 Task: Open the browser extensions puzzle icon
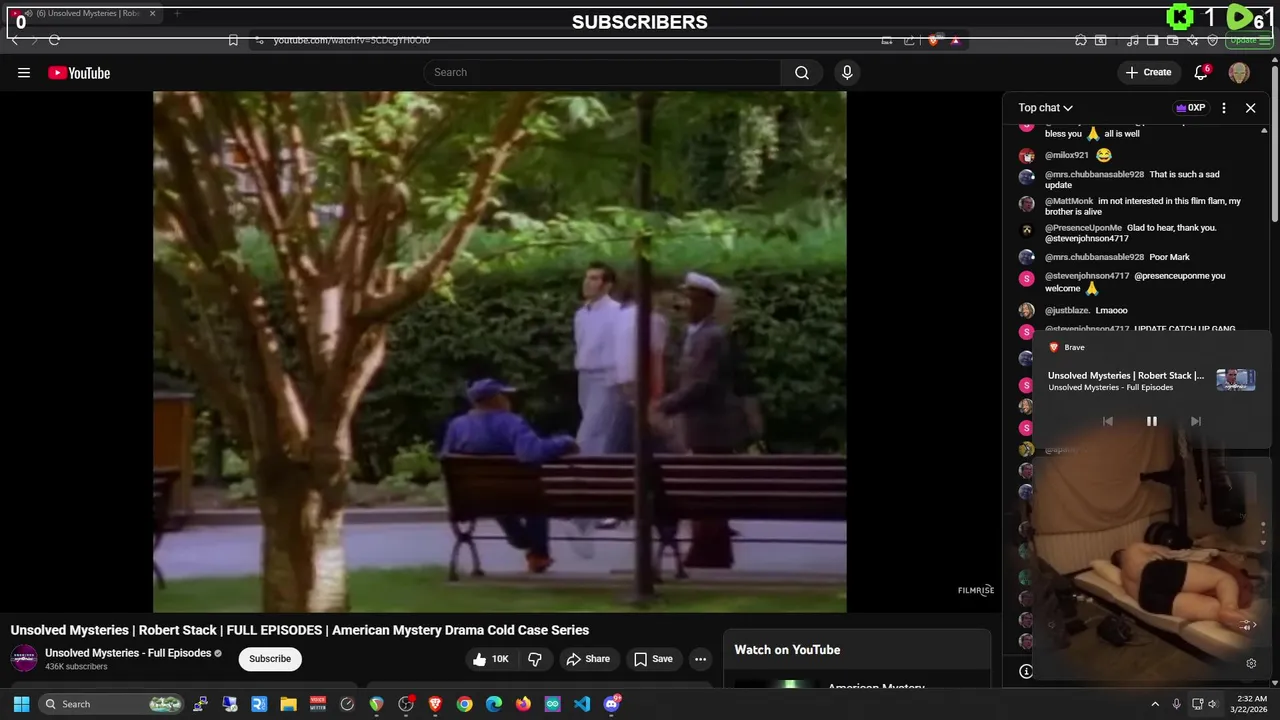coord(1081,40)
